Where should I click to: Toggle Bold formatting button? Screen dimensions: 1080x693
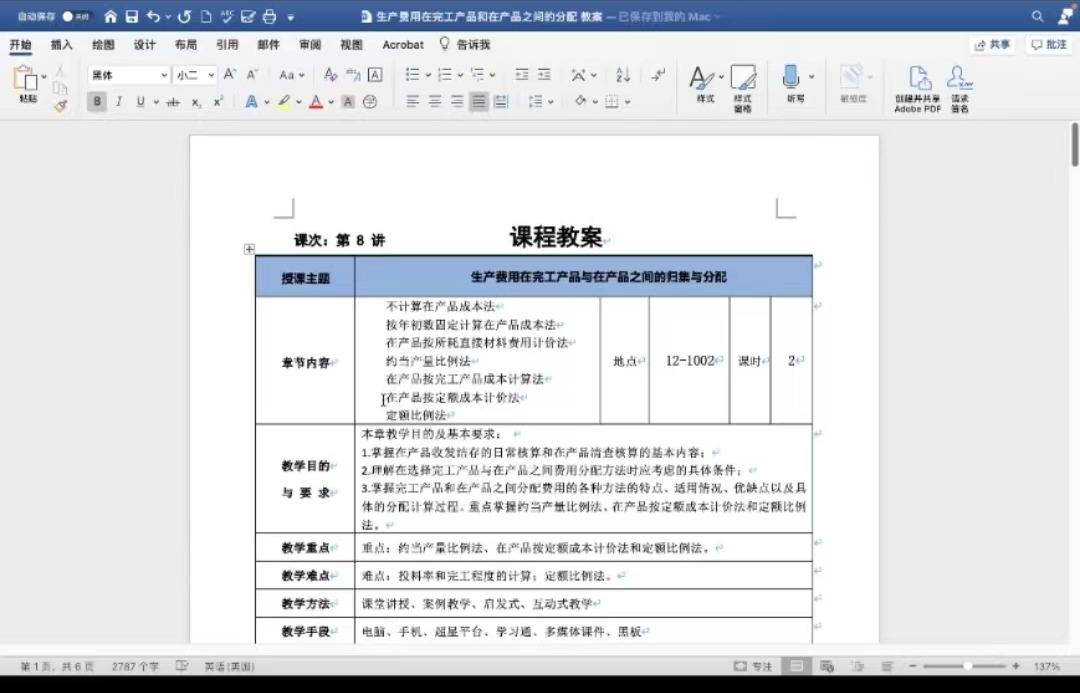[97, 101]
